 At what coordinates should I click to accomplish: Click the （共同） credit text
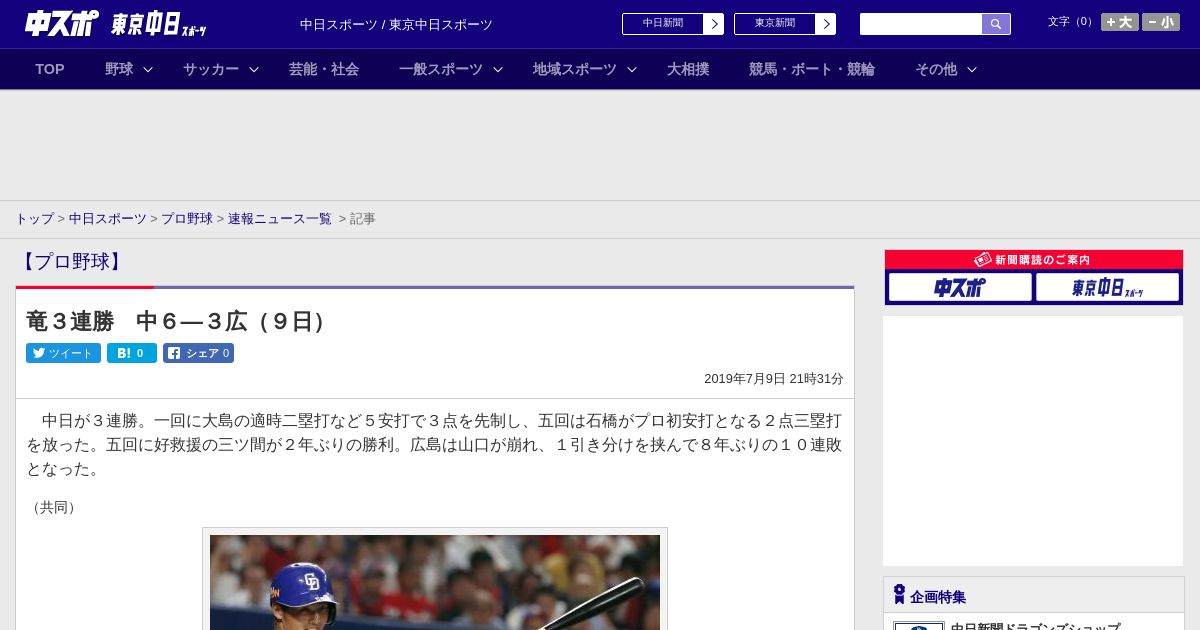click(x=54, y=508)
